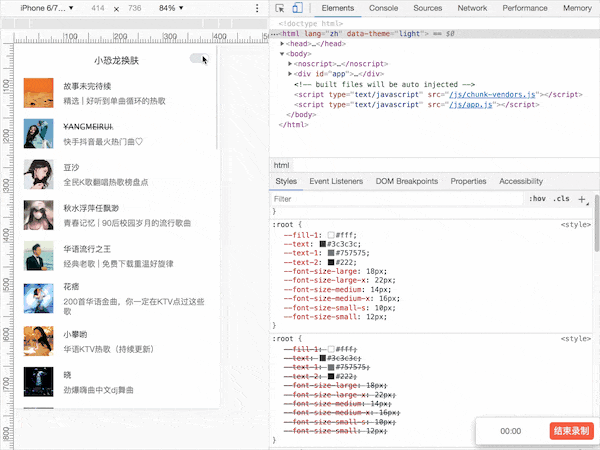Open the /js/chunk-vendors.js script link
The image size is (600, 450).
[493, 94]
